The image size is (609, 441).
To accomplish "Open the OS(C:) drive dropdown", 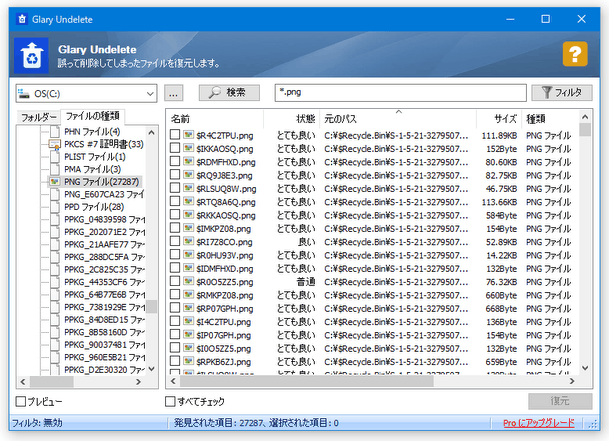I will 150,94.
